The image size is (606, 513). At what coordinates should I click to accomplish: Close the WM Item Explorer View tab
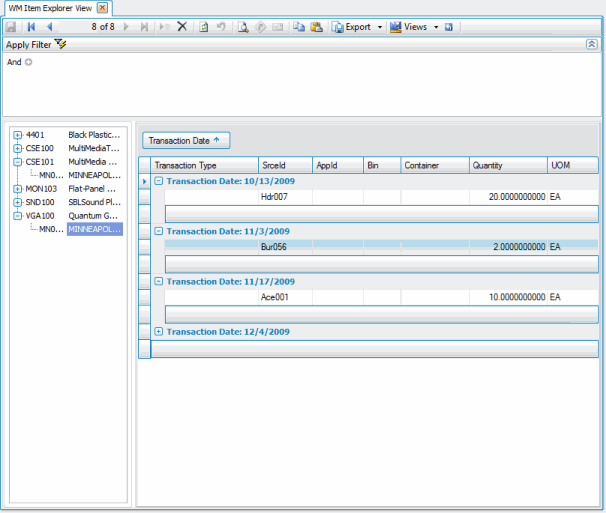click(101, 7)
